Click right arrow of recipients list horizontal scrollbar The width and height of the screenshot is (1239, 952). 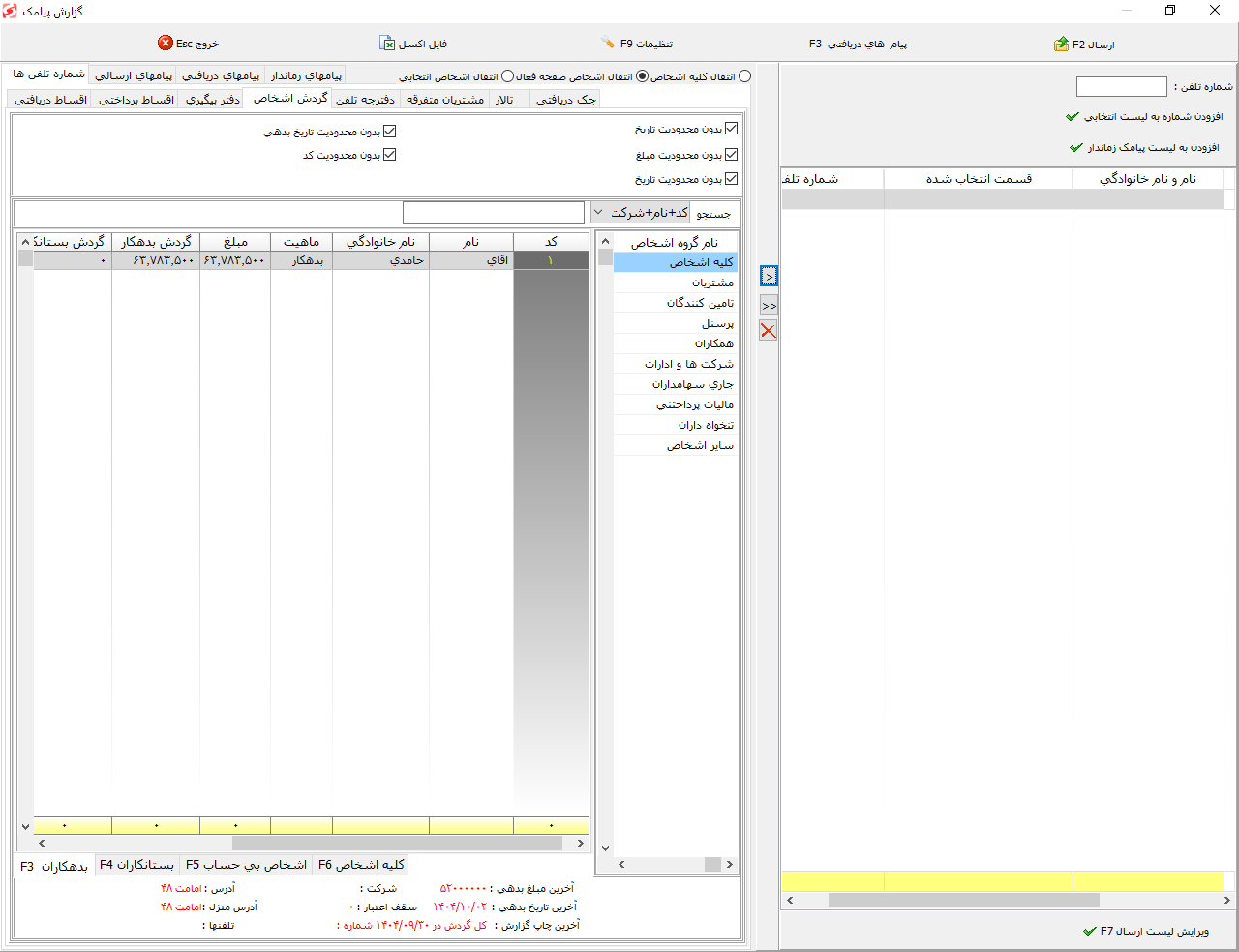(x=1227, y=900)
